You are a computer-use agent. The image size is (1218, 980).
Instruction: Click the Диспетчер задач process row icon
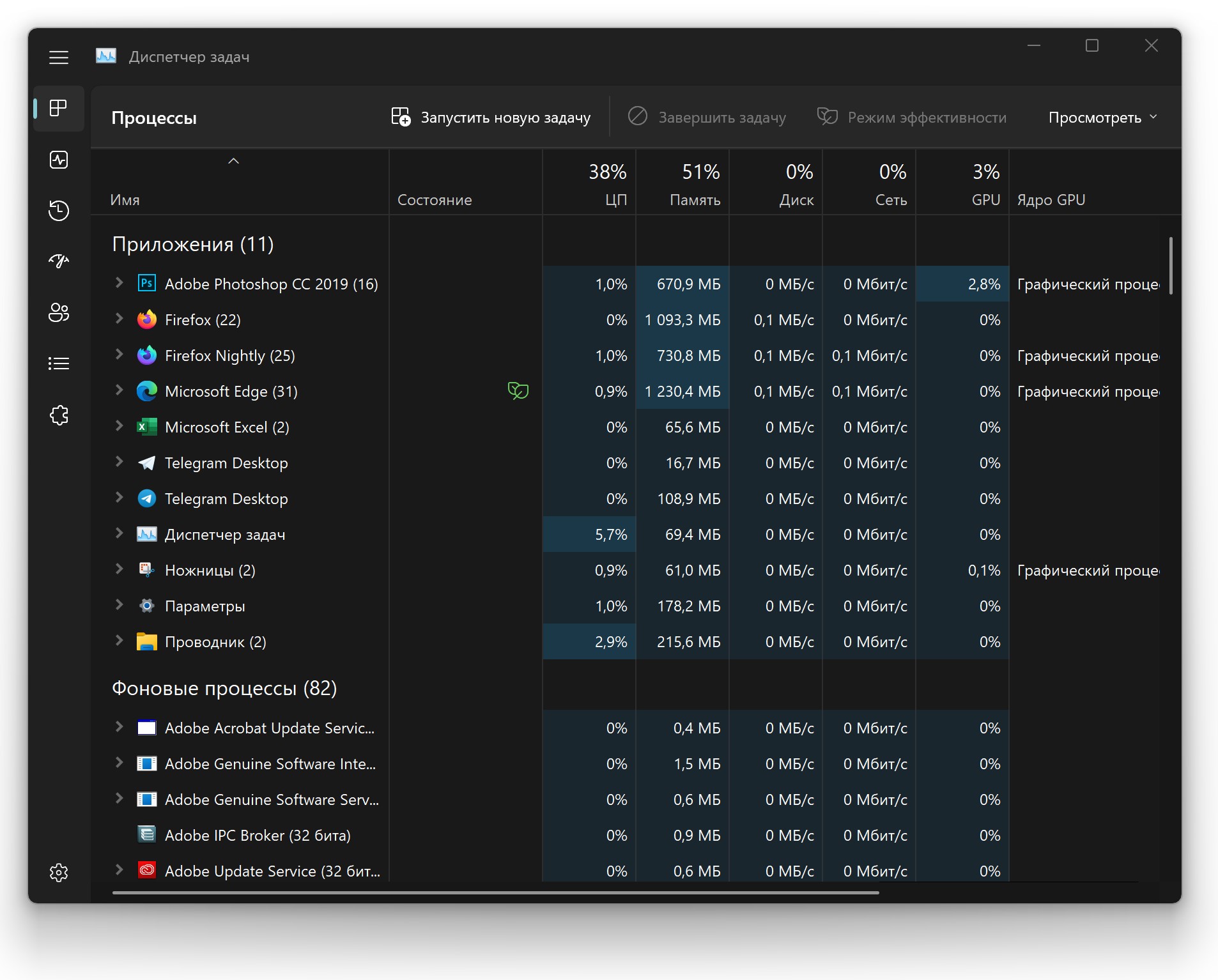147,534
